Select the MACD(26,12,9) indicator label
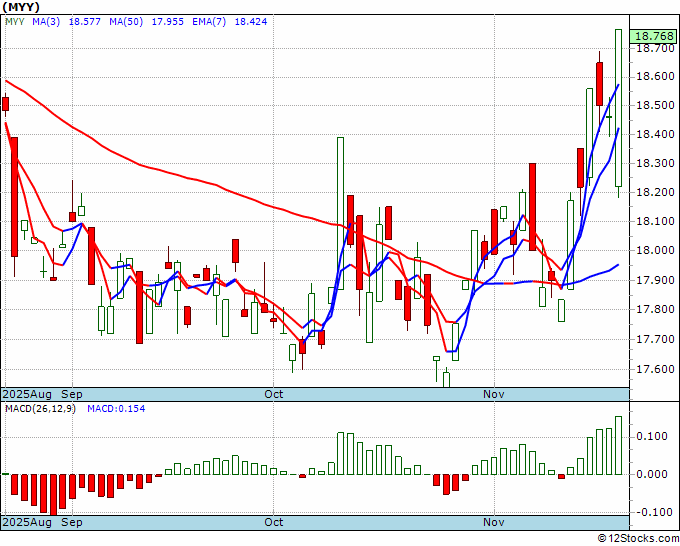This screenshot has width=680, height=546. click(x=40, y=409)
